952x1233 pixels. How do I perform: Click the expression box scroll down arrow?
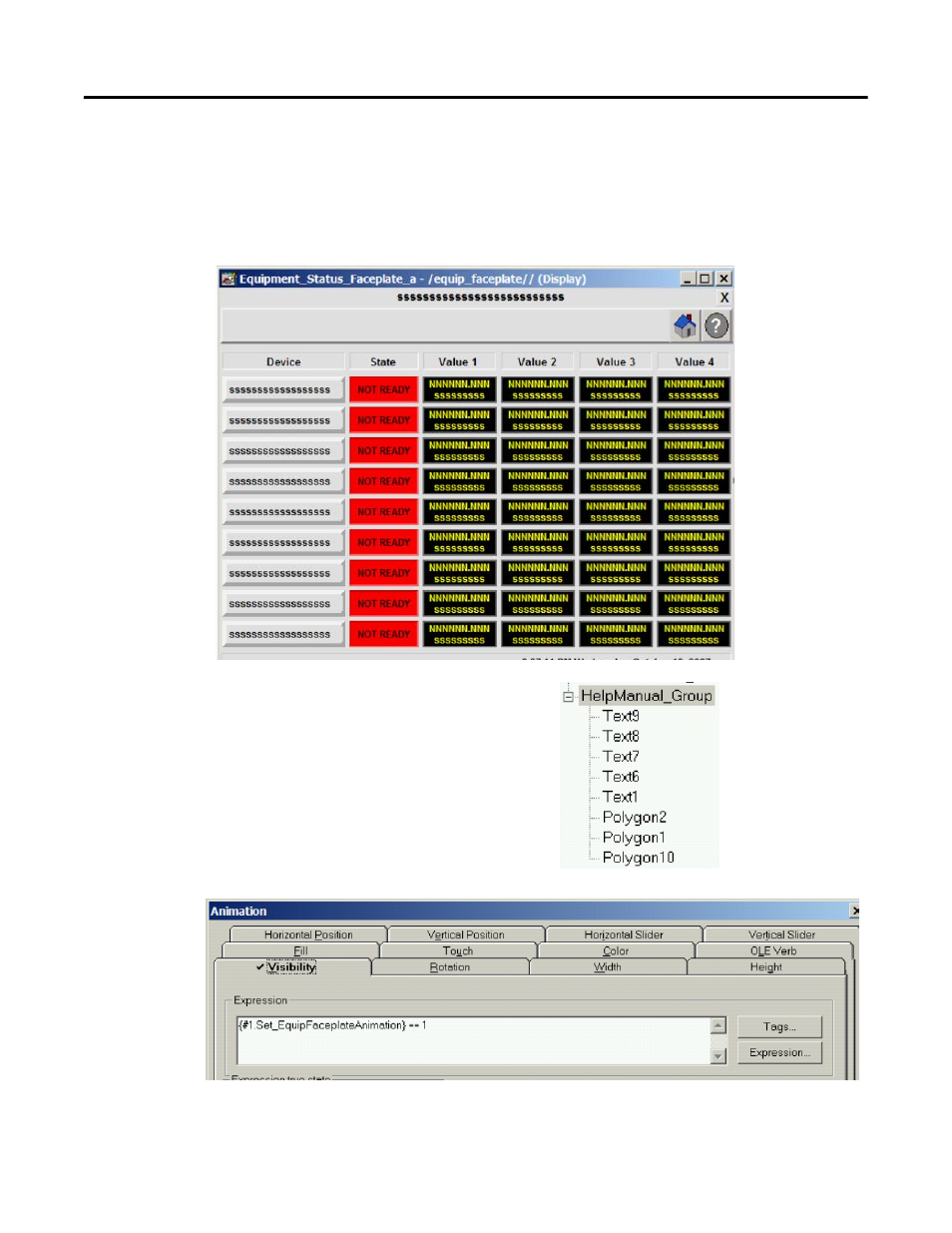(x=718, y=1056)
